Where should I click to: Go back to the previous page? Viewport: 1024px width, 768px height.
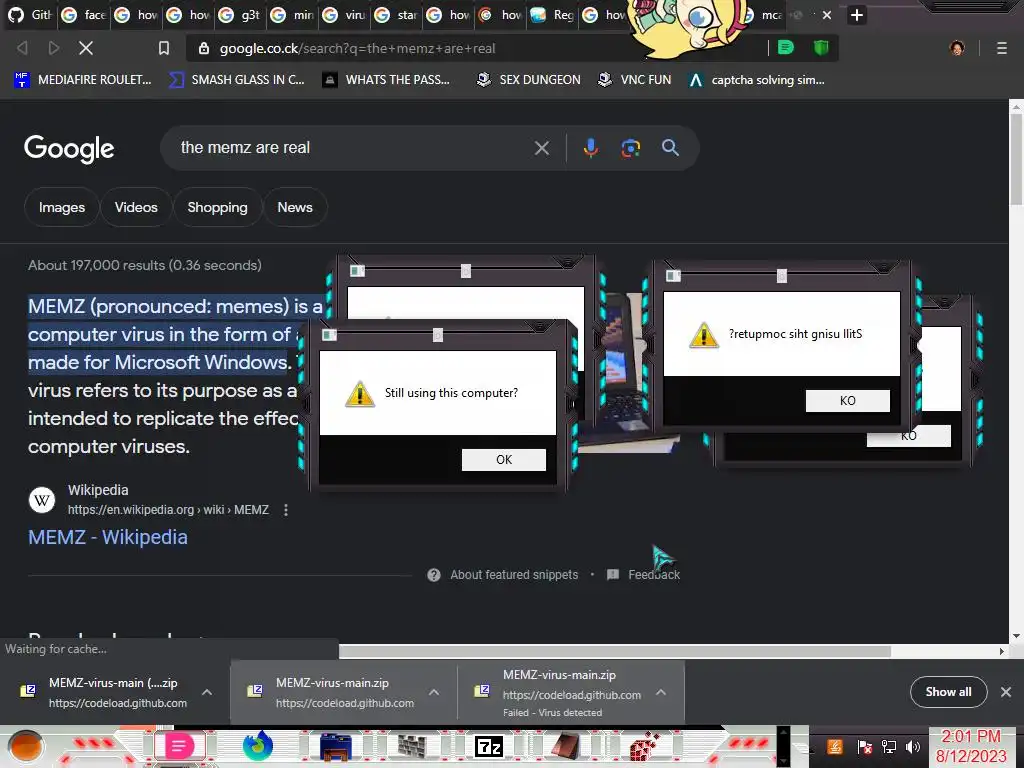tap(23, 48)
